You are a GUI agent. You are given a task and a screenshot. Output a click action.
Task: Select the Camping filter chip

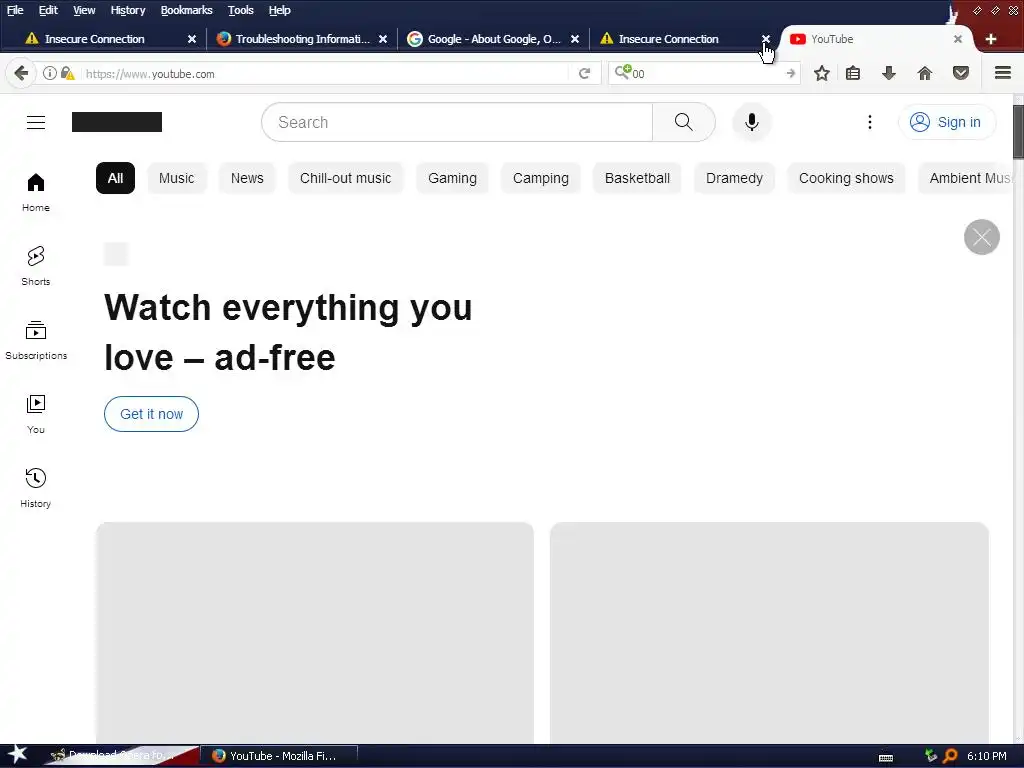tap(541, 178)
